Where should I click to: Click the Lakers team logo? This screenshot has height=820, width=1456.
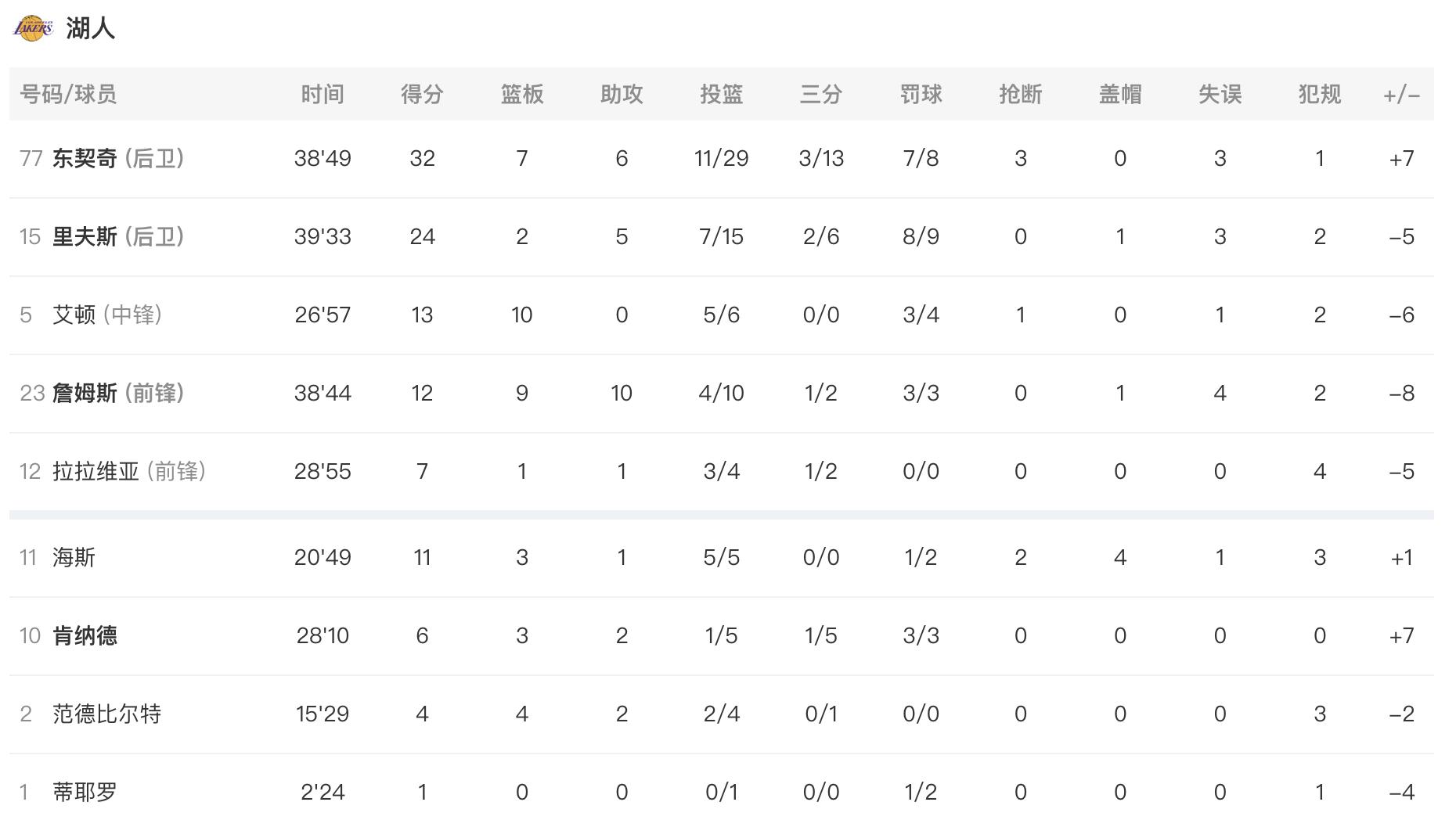(x=33, y=28)
